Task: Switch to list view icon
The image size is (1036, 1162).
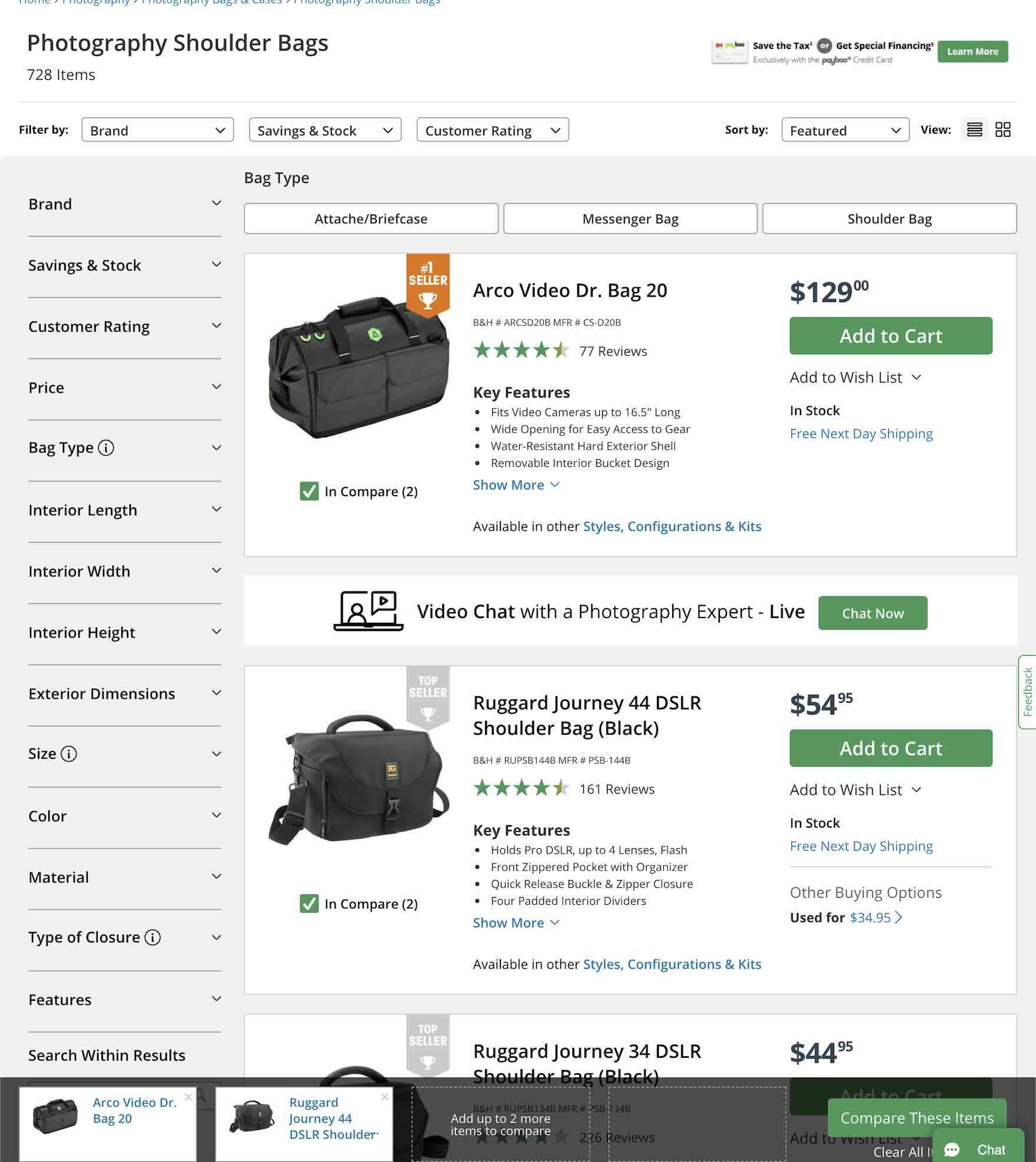Action: click(974, 130)
